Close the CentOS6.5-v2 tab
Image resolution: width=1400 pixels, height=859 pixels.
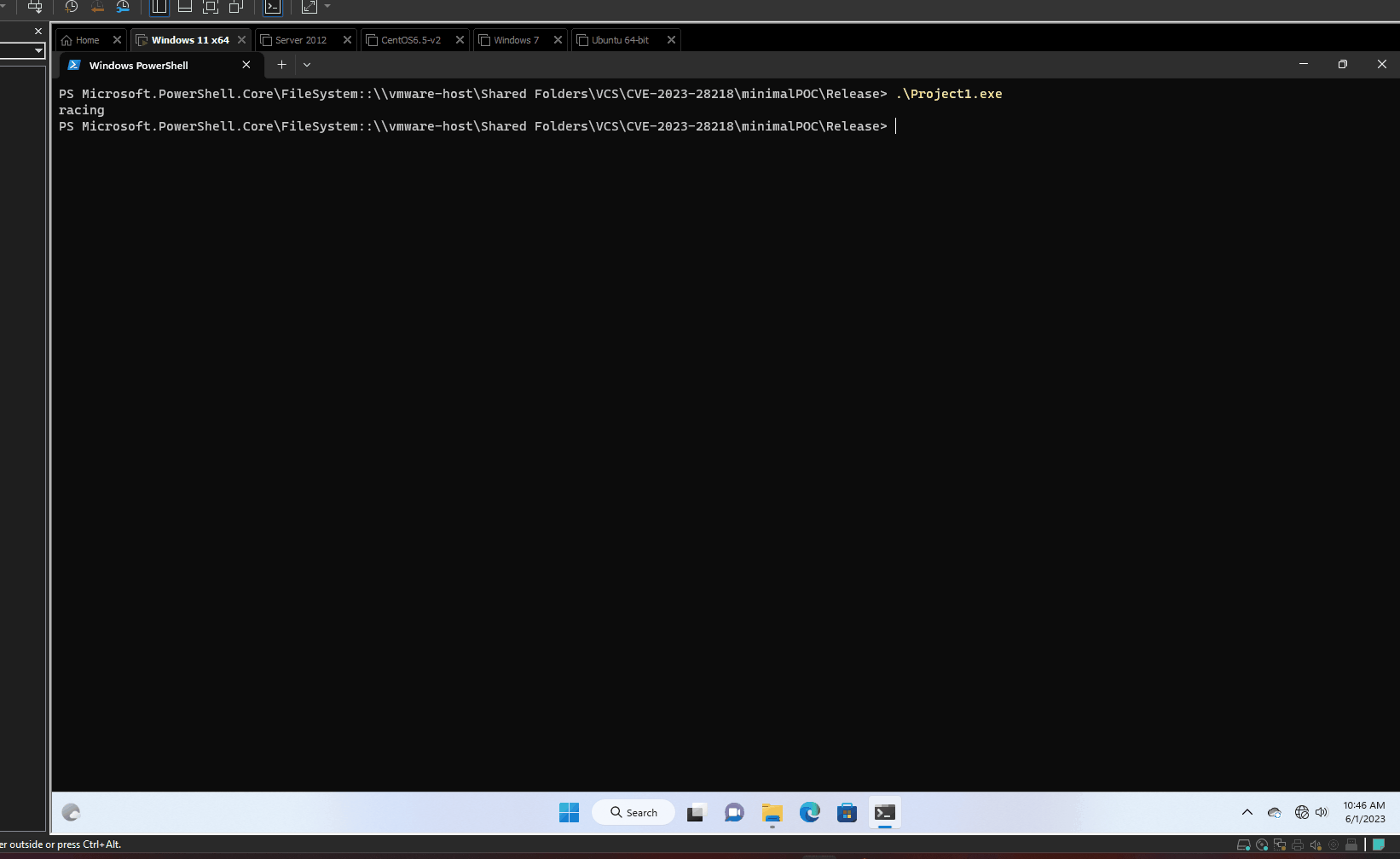point(460,40)
